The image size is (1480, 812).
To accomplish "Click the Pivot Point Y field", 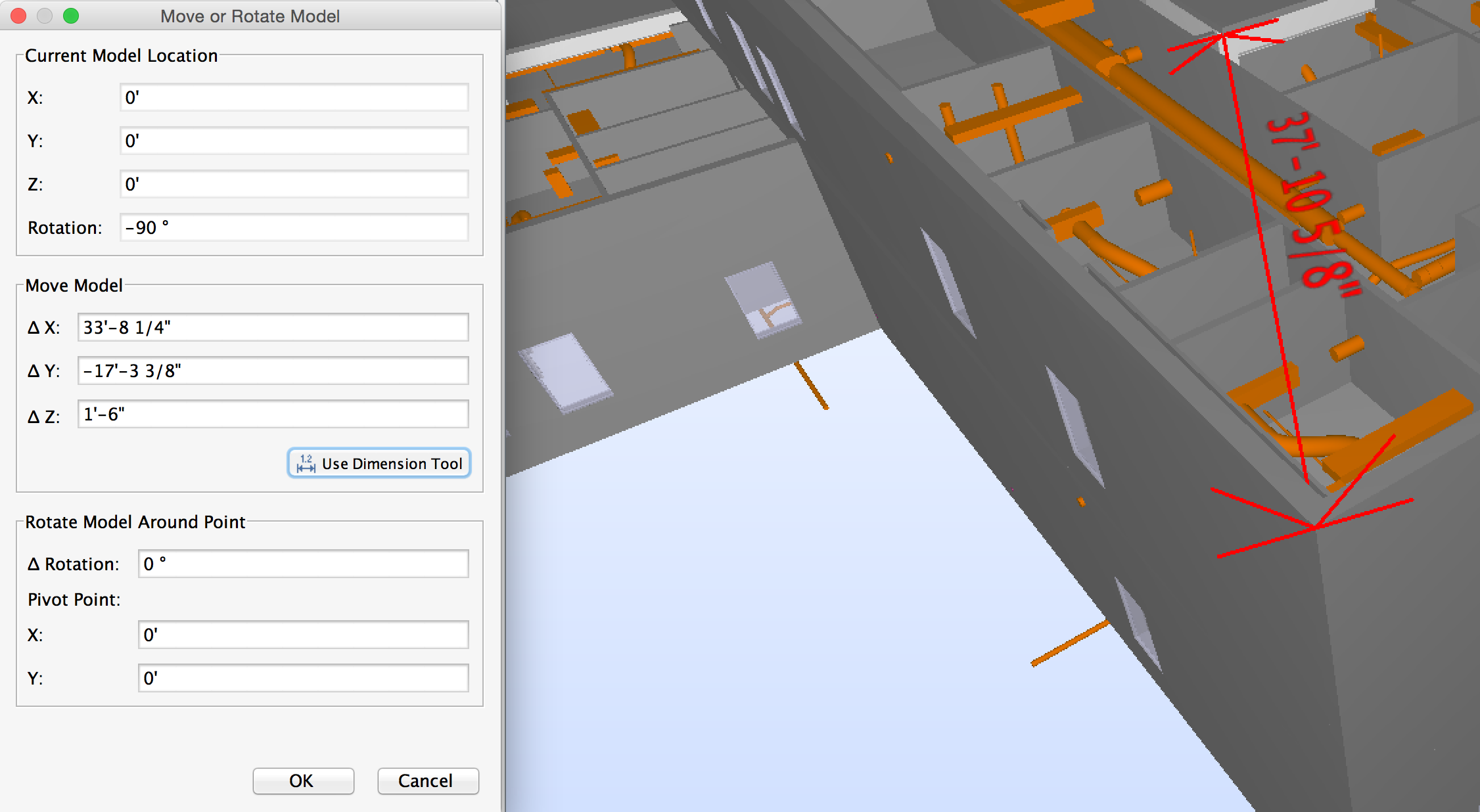I will 302,678.
